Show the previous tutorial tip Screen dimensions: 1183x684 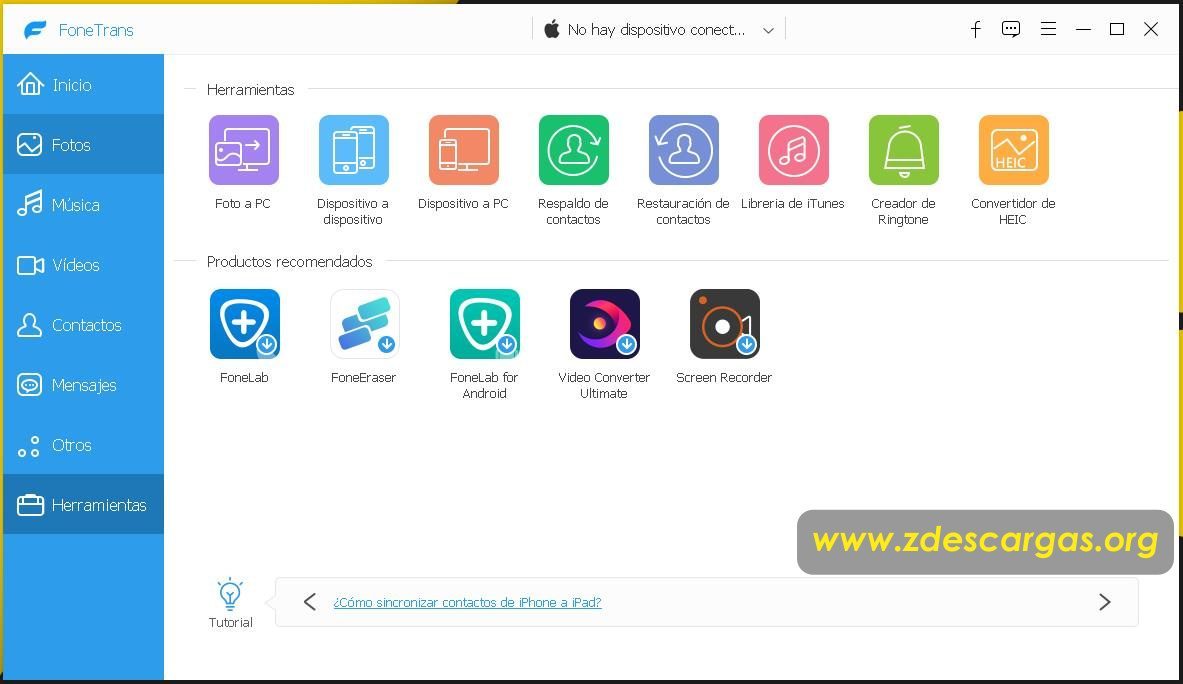tap(309, 602)
